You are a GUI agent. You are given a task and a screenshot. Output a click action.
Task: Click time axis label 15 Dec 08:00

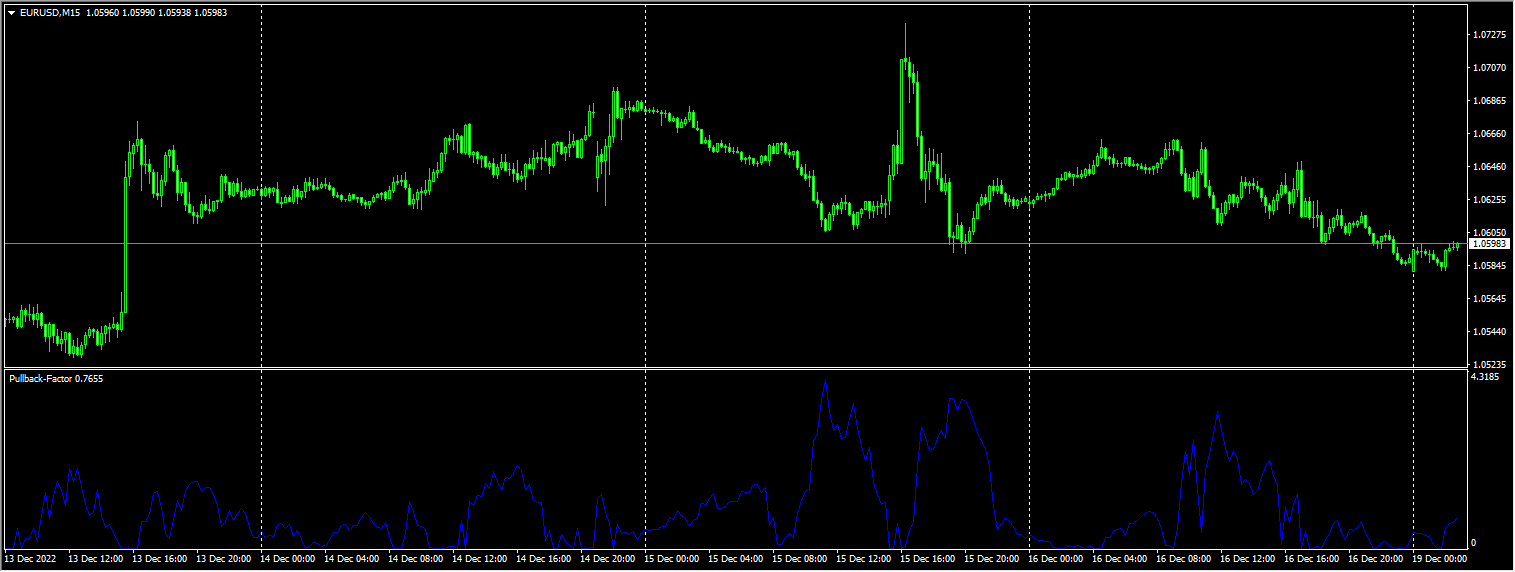(801, 559)
